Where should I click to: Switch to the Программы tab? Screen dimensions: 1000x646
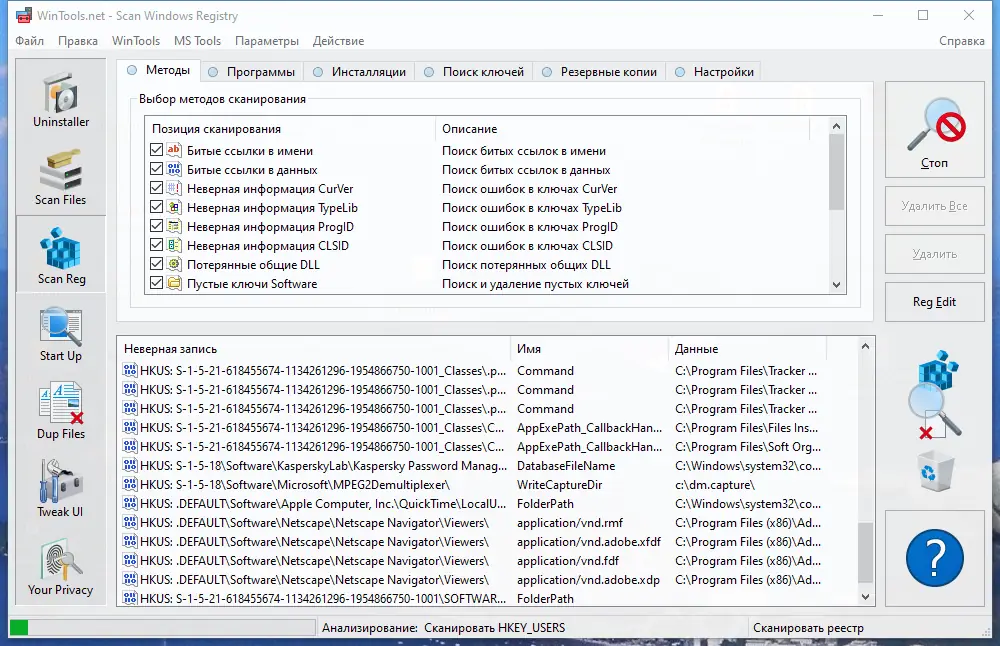coord(252,72)
